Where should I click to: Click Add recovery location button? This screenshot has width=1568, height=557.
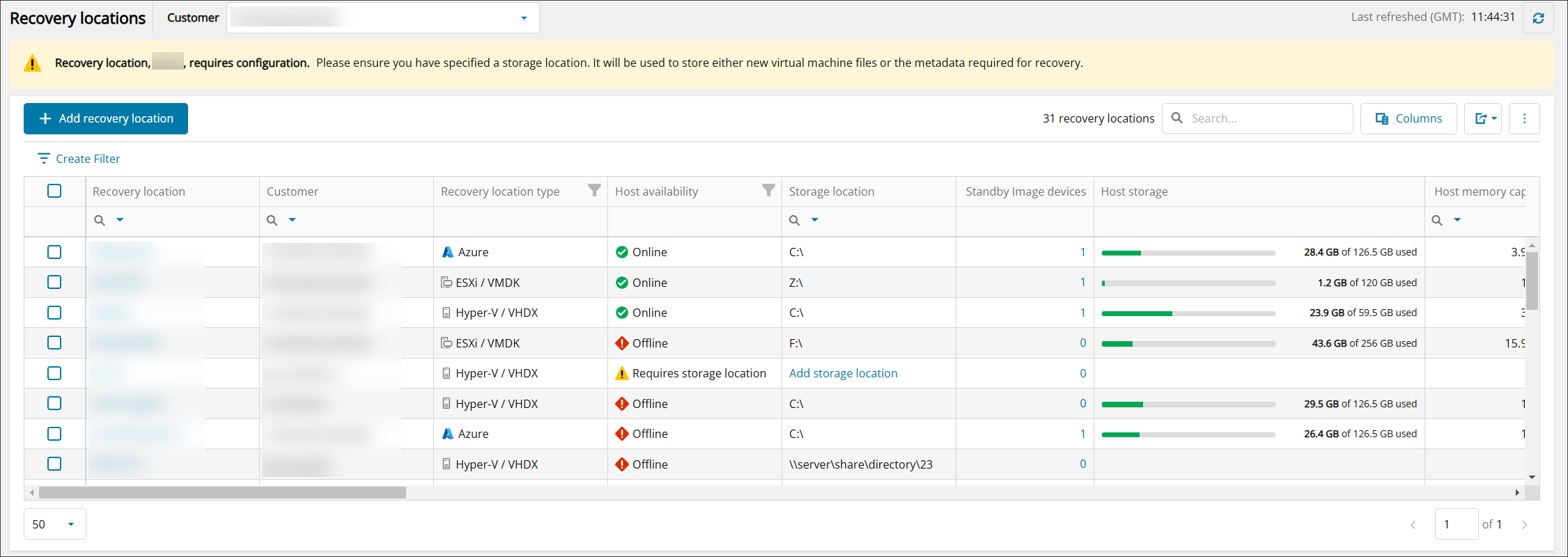coord(106,118)
